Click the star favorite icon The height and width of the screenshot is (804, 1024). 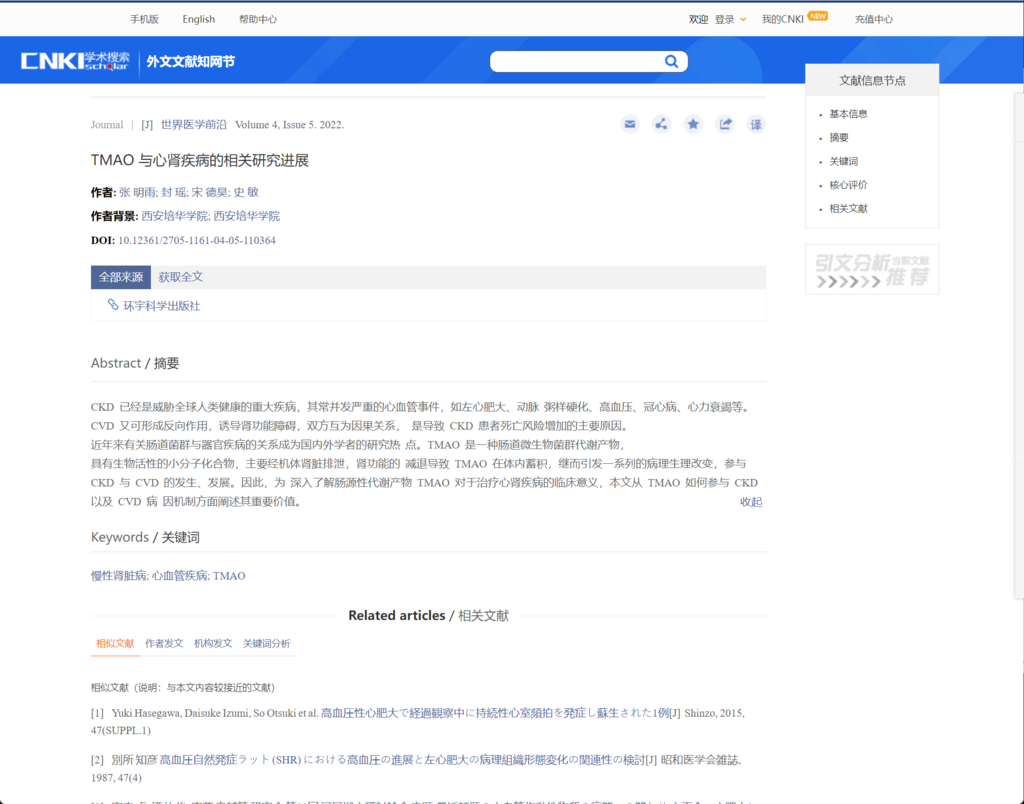pyautogui.click(x=693, y=124)
